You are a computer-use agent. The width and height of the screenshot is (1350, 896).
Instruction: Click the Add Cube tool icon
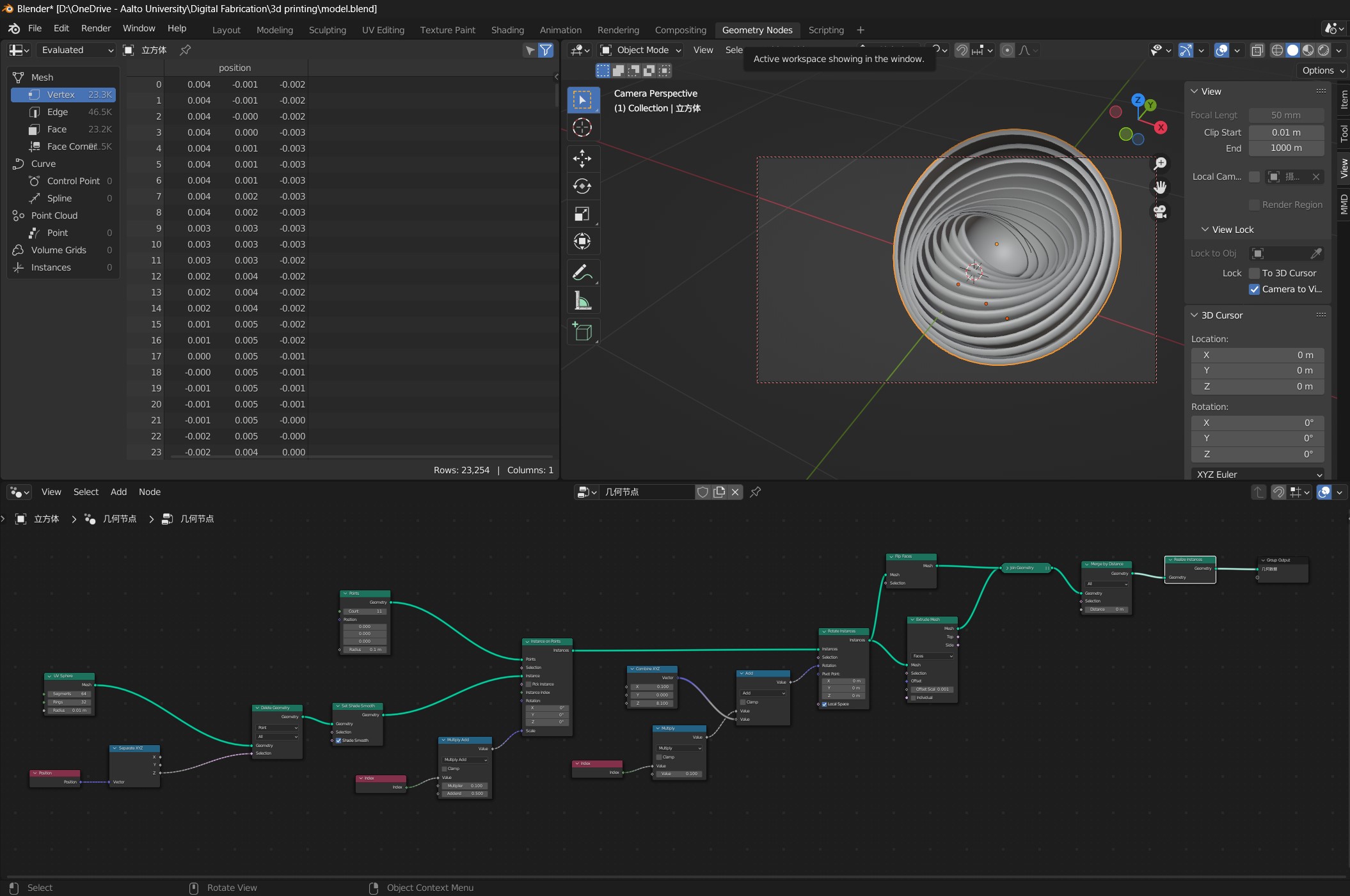[x=582, y=331]
